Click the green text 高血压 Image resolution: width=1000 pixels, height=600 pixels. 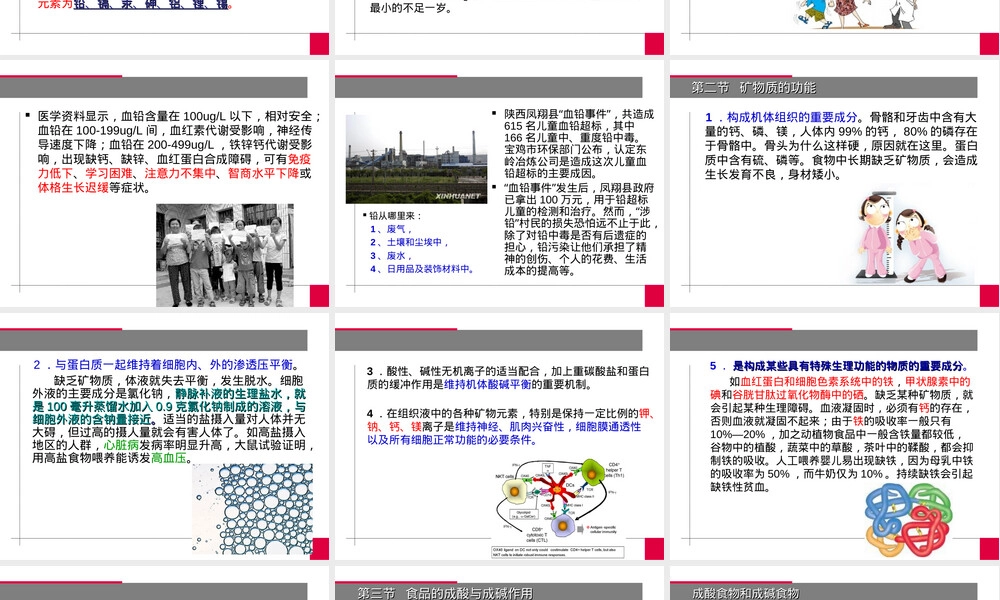pos(169,458)
